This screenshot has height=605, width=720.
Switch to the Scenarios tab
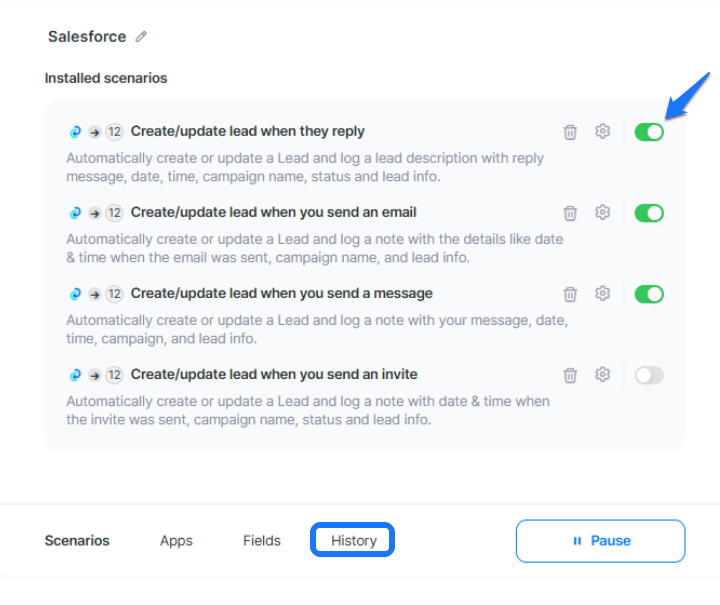click(77, 541)
